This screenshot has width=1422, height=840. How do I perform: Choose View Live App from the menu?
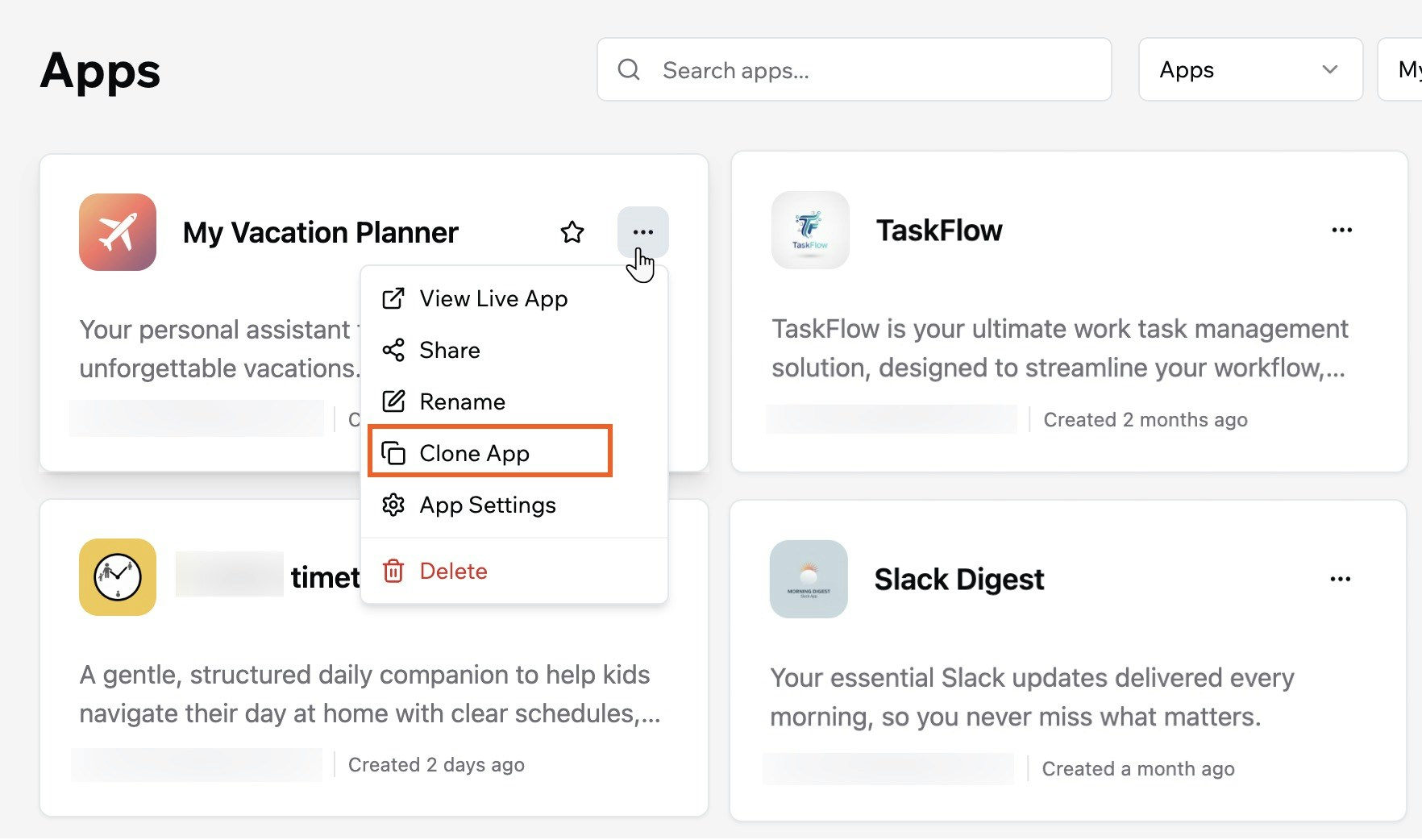point(493,298)
